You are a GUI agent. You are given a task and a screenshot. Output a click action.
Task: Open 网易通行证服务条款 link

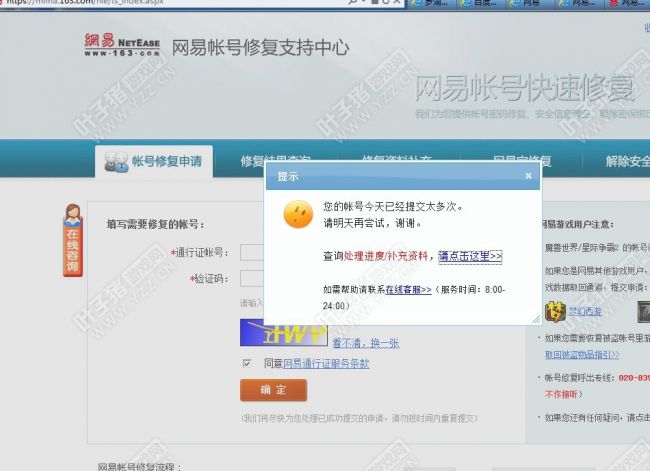click(x=326, y=363)
